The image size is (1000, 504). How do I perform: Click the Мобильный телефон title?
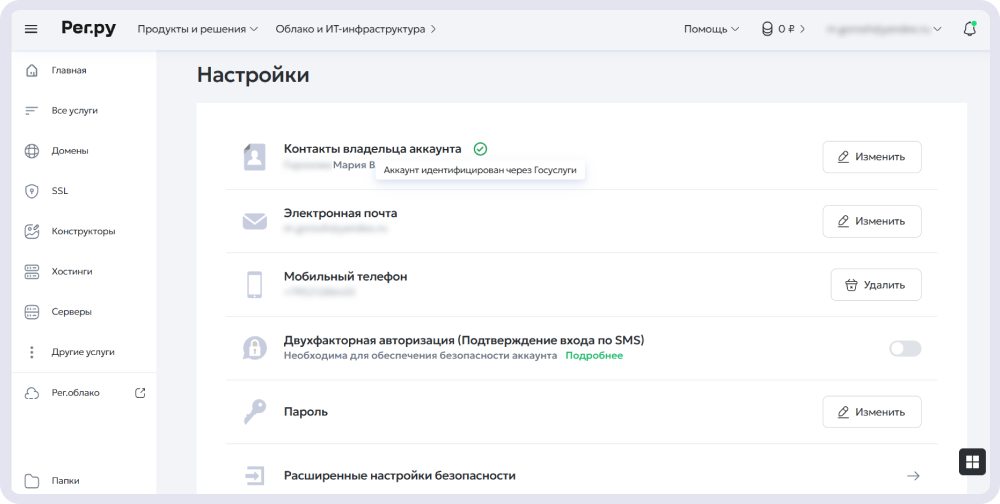pos(346,277)
